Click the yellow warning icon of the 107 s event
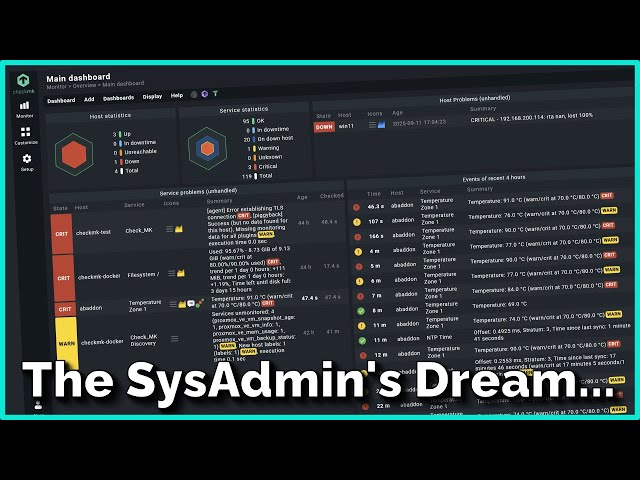640x480 pixels. pos(357,222)
